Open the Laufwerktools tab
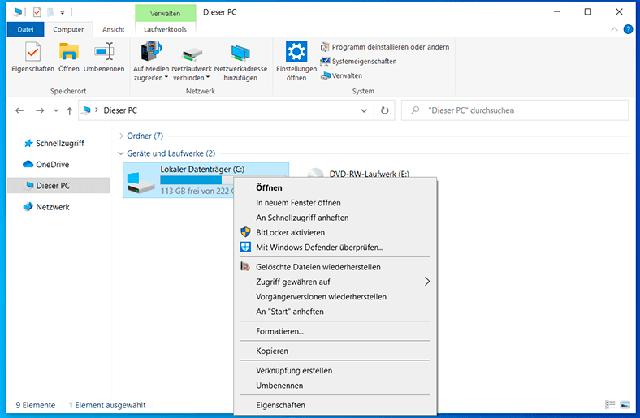The height and width of the screenshot is (418, 640). (x=165, y=29)
